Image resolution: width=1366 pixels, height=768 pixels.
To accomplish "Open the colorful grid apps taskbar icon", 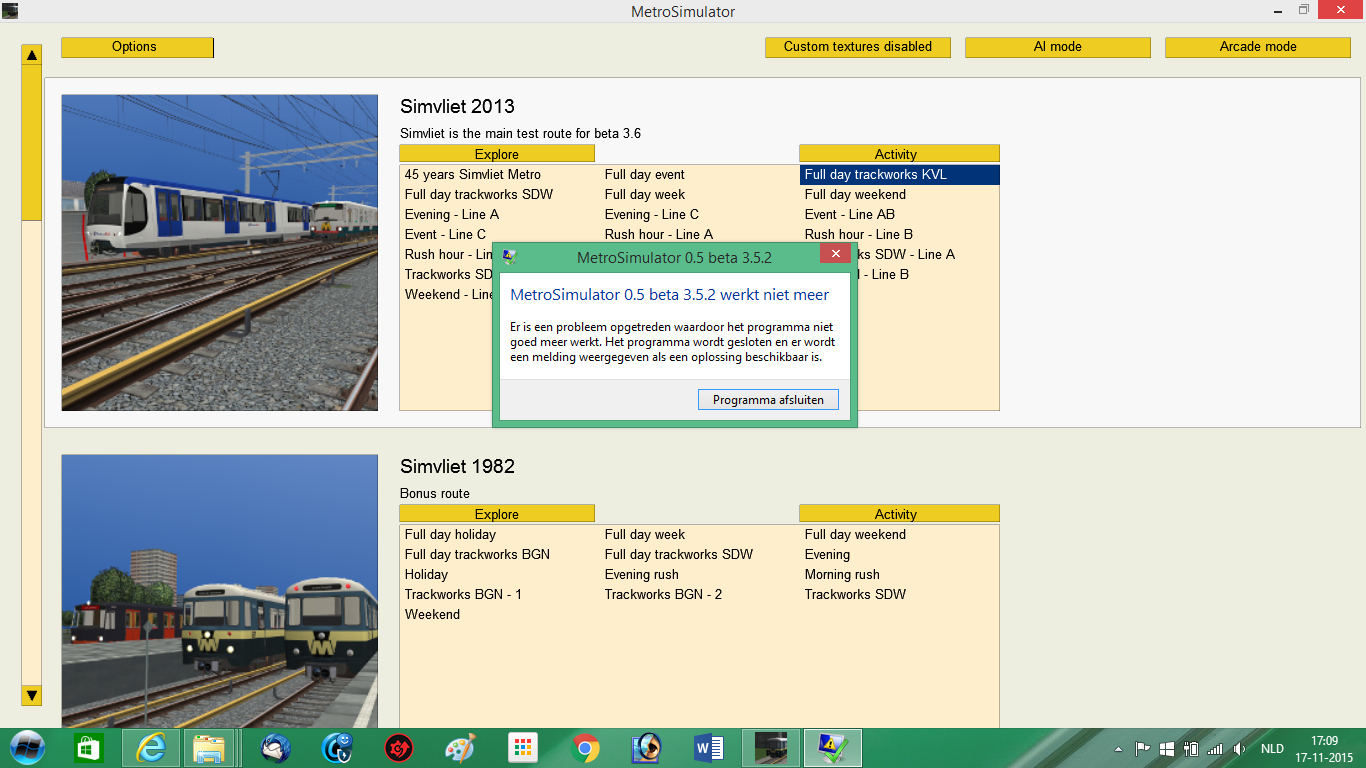I will 523,747.
